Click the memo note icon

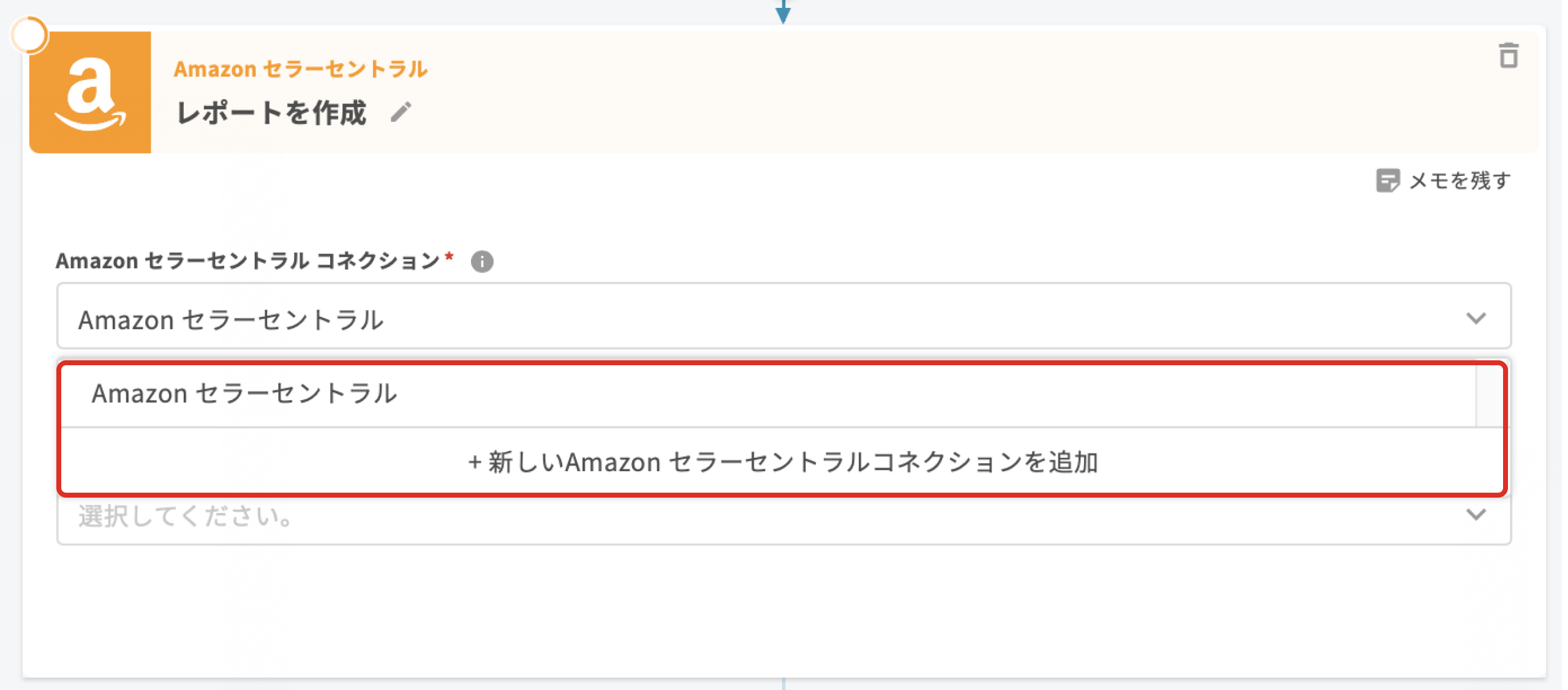1387,181
